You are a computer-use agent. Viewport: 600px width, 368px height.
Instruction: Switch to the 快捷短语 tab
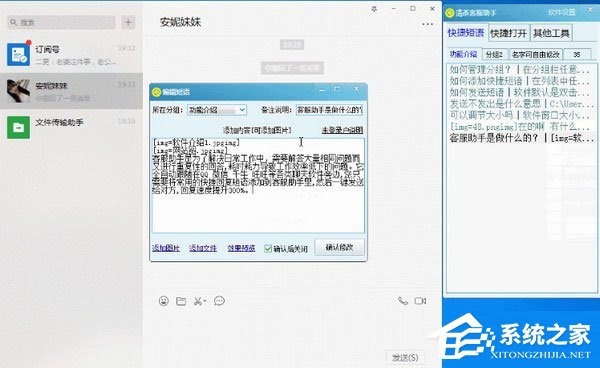466,33
